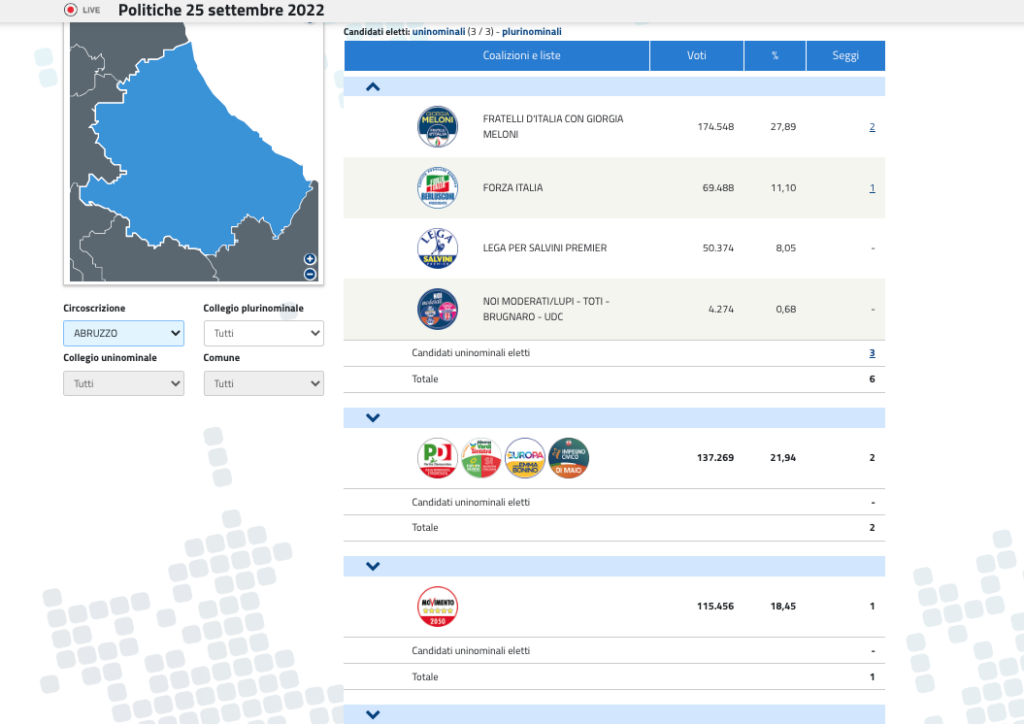Click the Movimento 5 Stelle logo
Viewport: 1024px width, 724px height.
coord(438,606)
